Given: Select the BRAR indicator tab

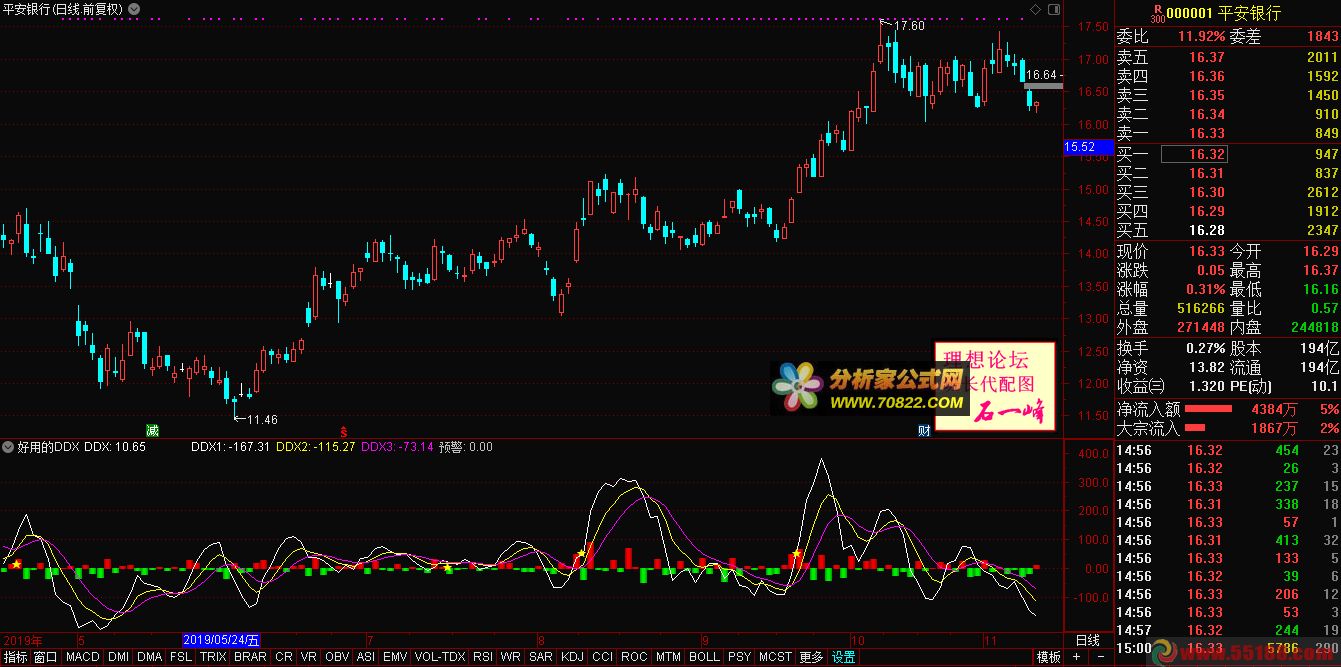Looking at the screenshot, I should pyautogui.click(x=250, y=658).
